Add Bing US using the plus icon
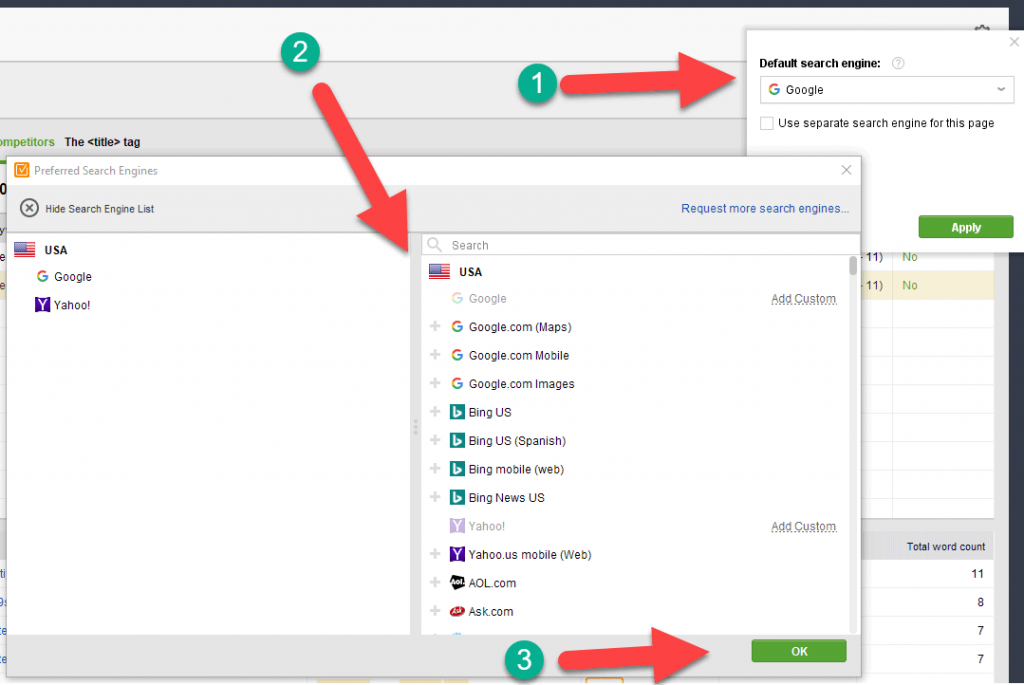 [x=436, y=411]
